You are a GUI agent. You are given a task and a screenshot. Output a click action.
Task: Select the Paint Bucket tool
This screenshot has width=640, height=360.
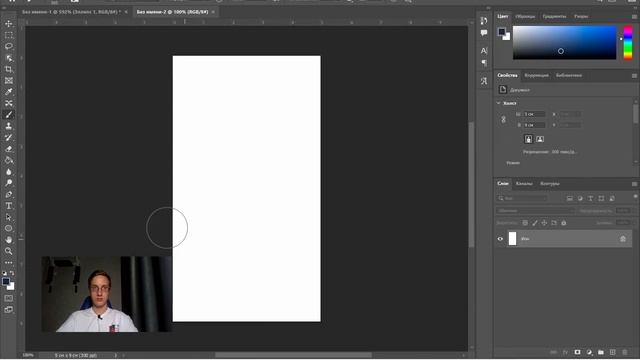coord(9,160)
